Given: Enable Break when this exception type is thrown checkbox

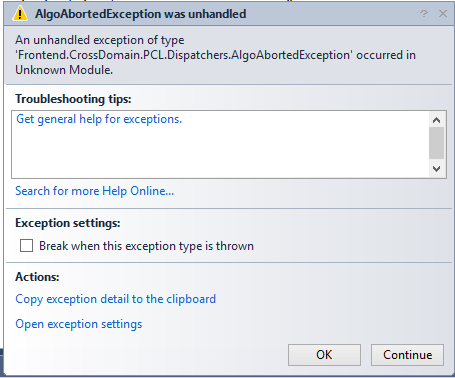Looking at the screenshot, I should (26, 246).
